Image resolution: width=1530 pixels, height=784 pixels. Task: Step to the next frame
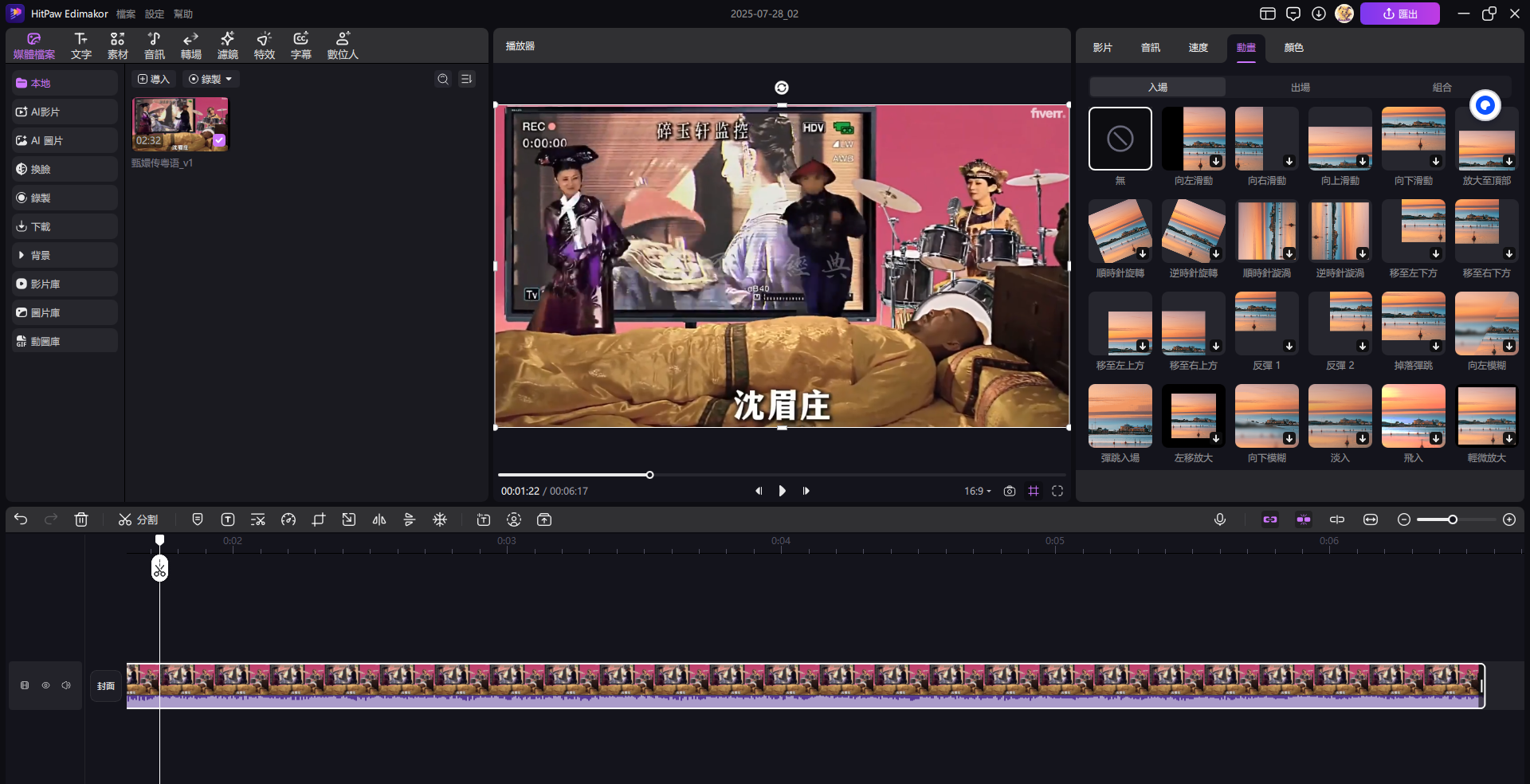[x=806, y=491]
